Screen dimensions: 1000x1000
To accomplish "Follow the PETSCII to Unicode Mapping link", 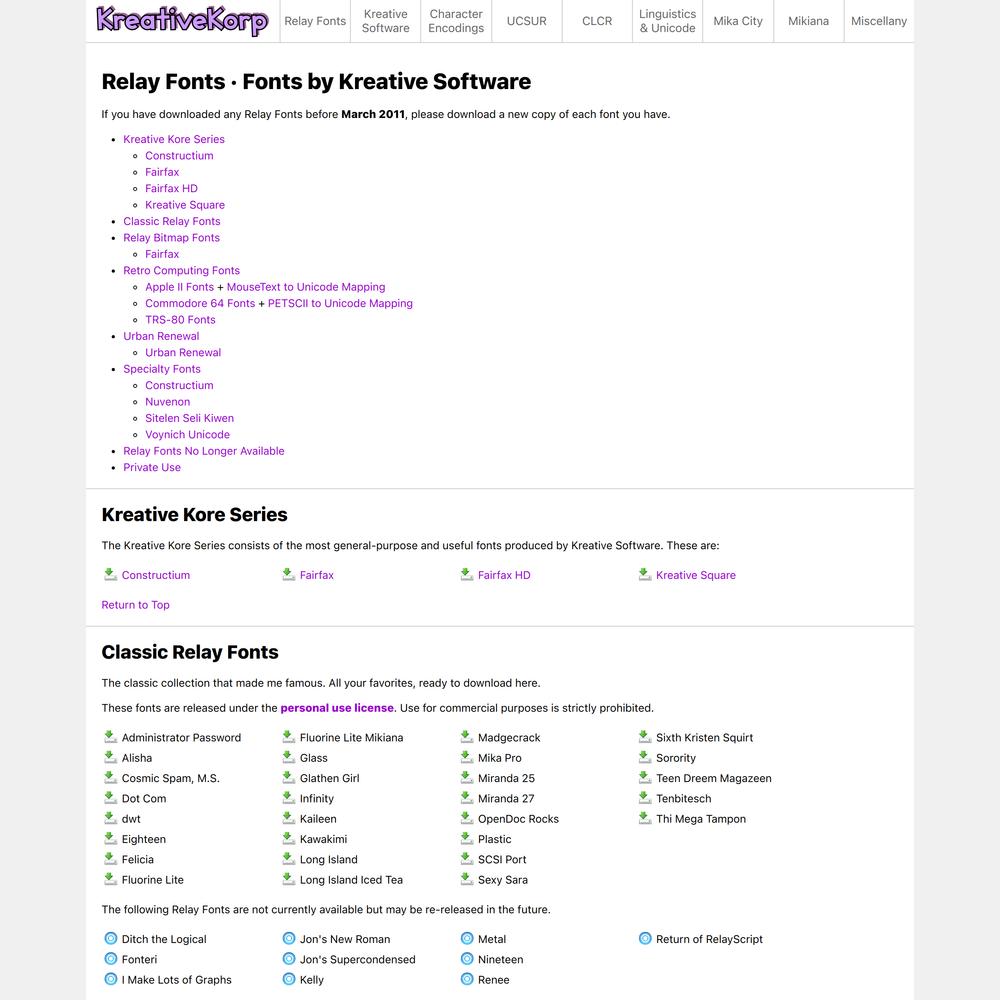I will click(x=340, y=304).
